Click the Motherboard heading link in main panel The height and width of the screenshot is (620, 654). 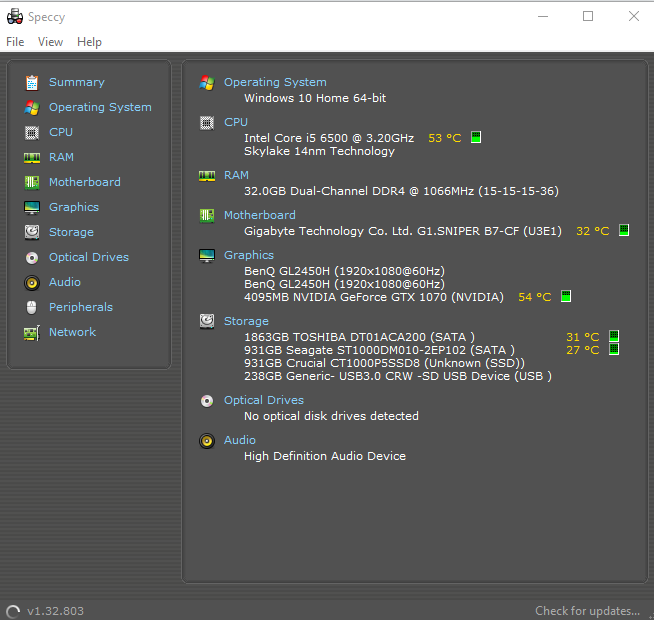(260, 215)
